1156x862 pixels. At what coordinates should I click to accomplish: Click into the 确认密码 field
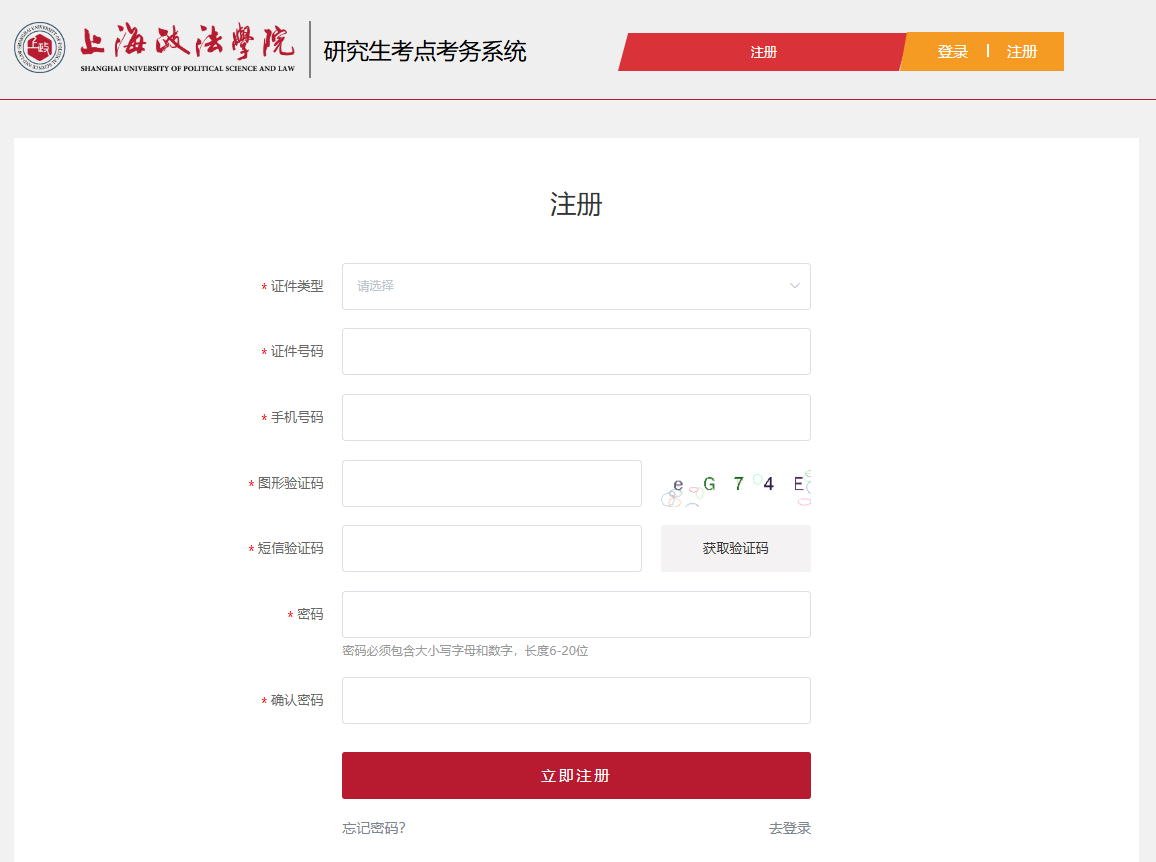point(576,700)
